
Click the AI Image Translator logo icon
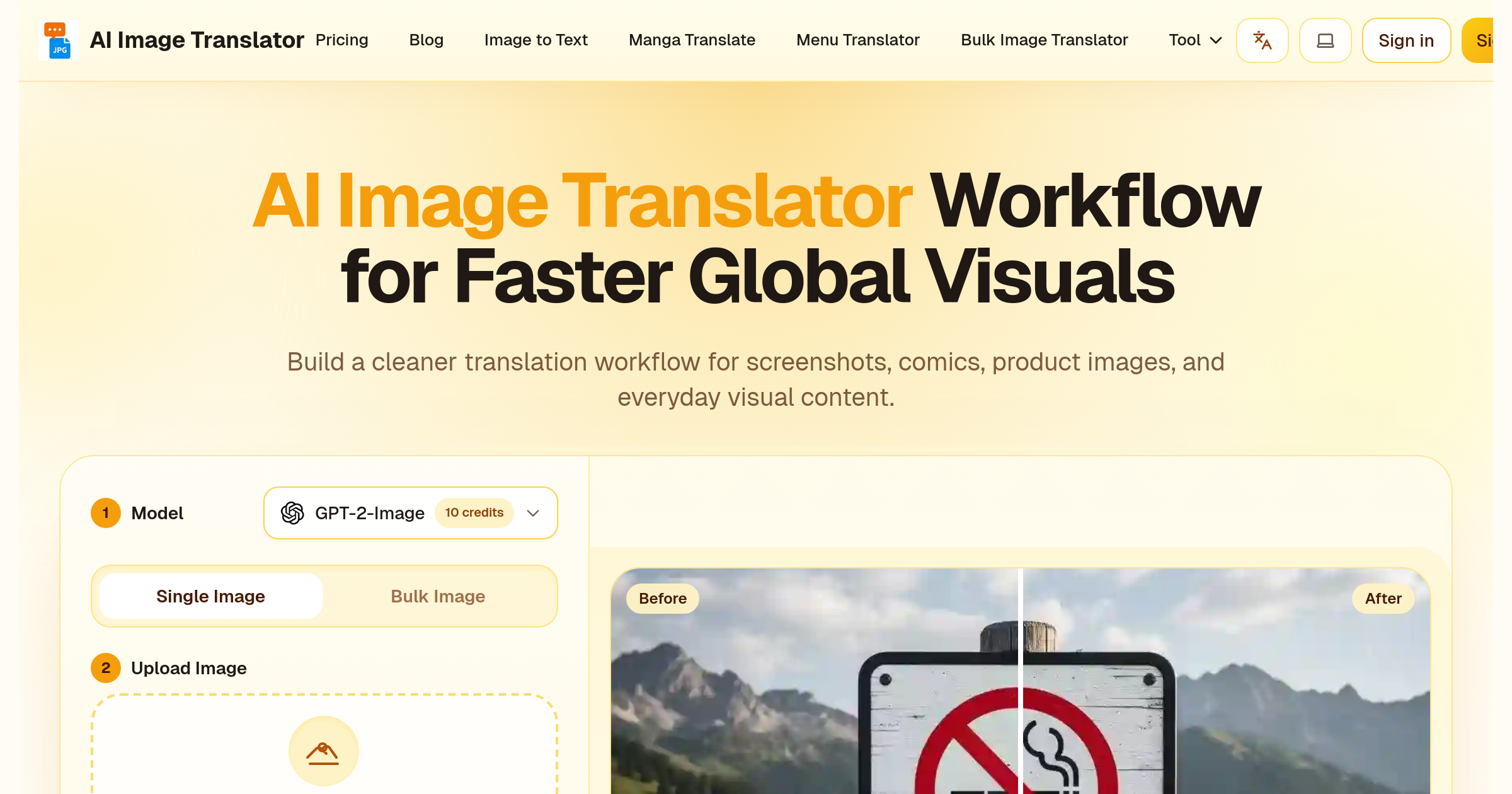(59, 40)
